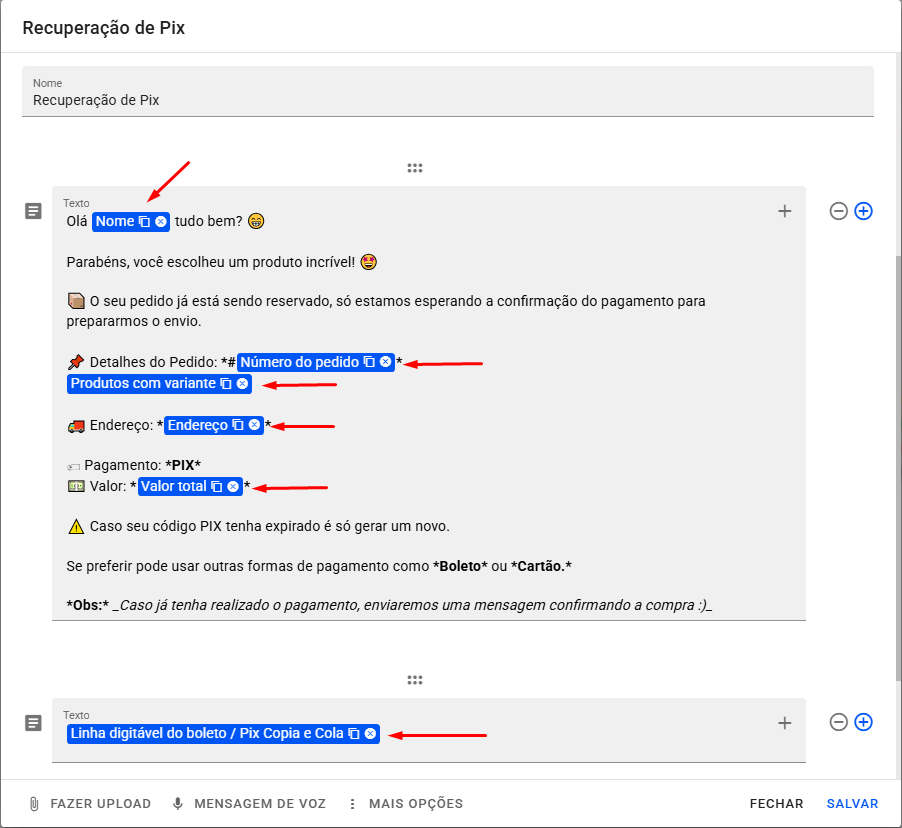
Task: Remove second text block with minus circle
Action: coord(839,722)
